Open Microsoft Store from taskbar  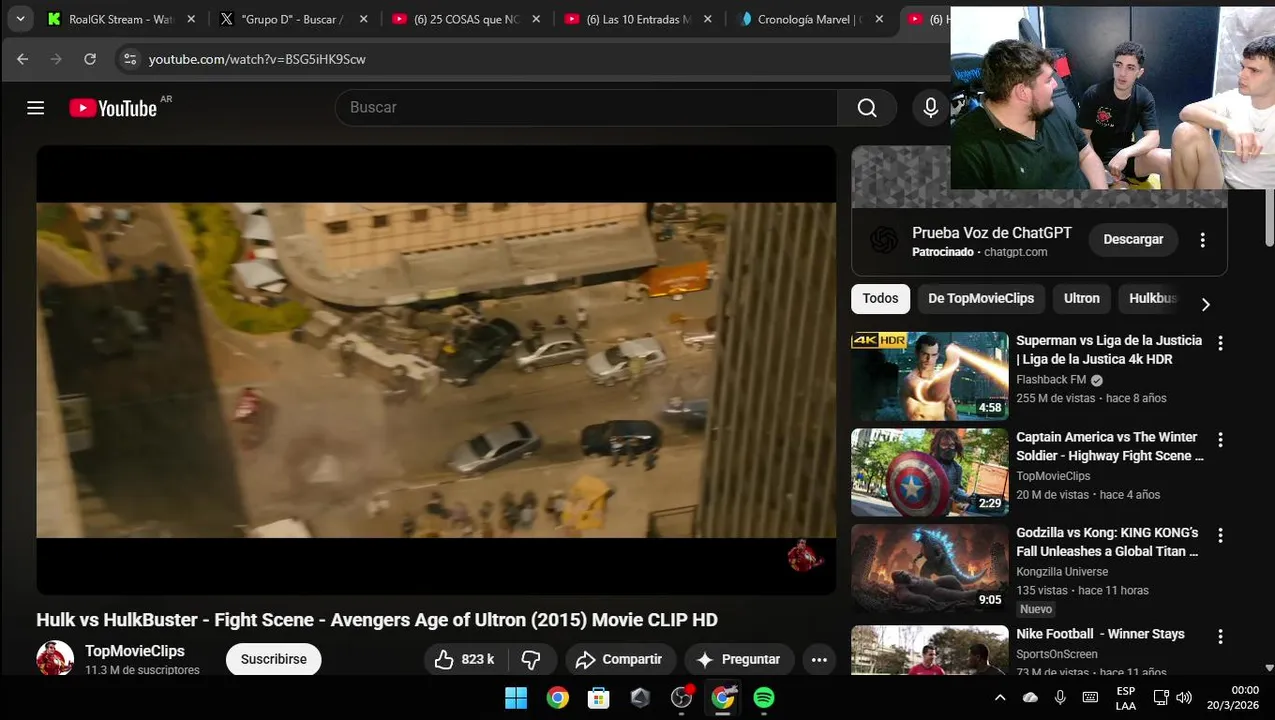click(x=599, y=698)
